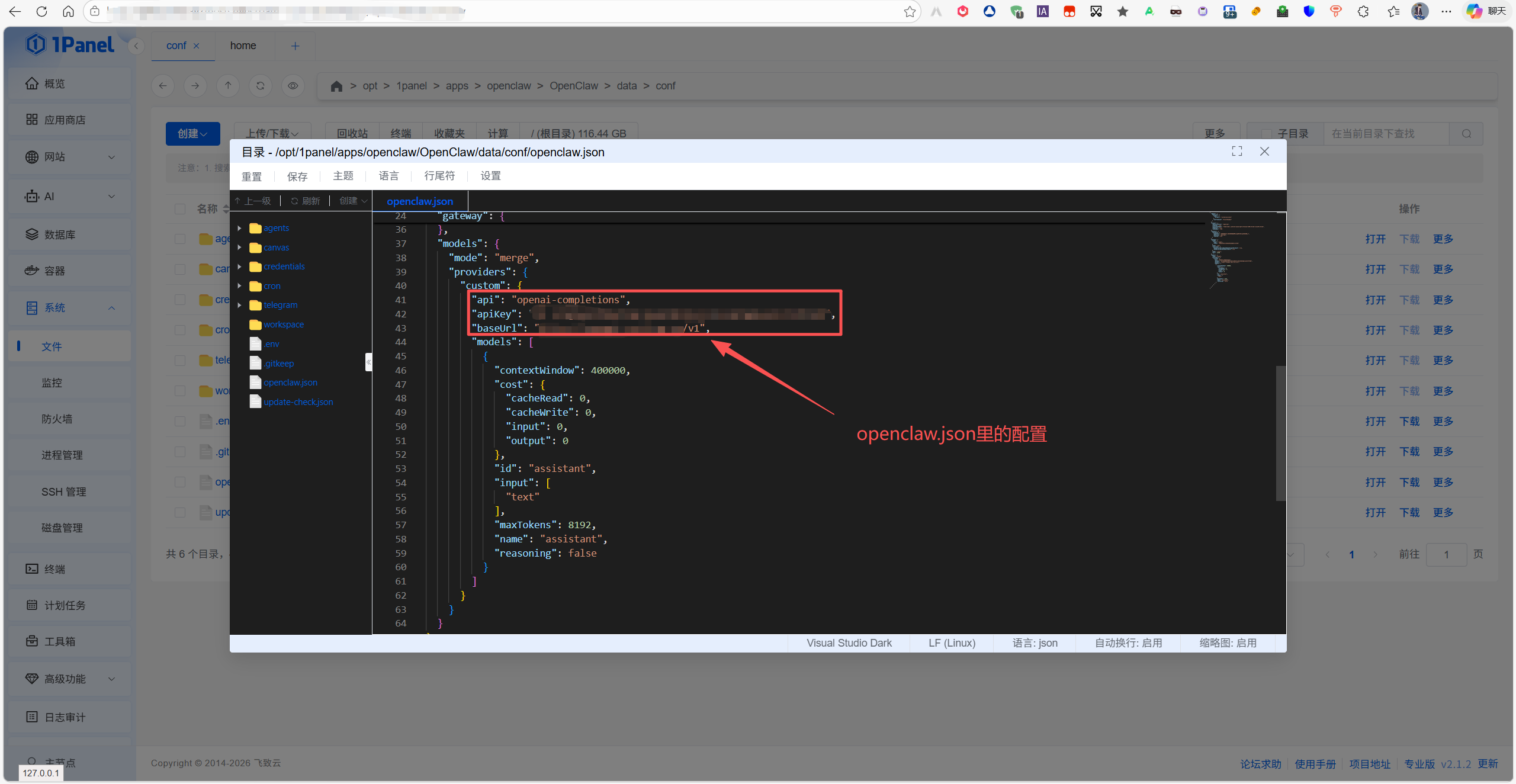
Task: Tick the 子目录 checkbox
Action: coord(1266,134)
